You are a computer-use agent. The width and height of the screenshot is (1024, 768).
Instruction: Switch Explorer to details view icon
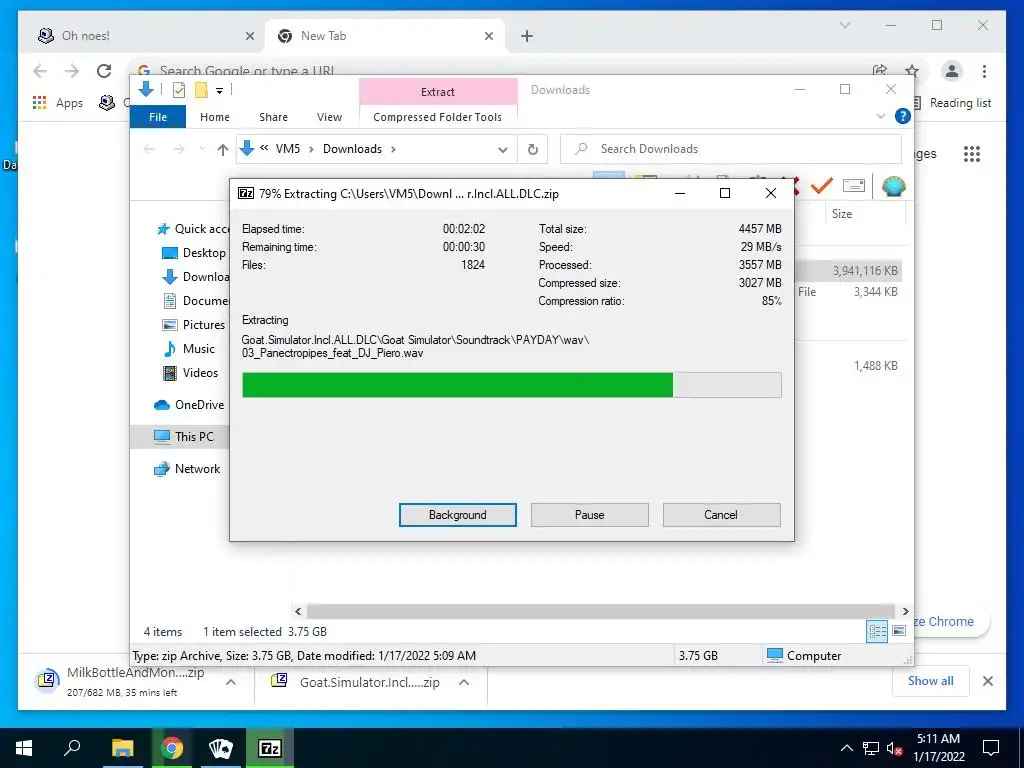[x=877, y=631]
